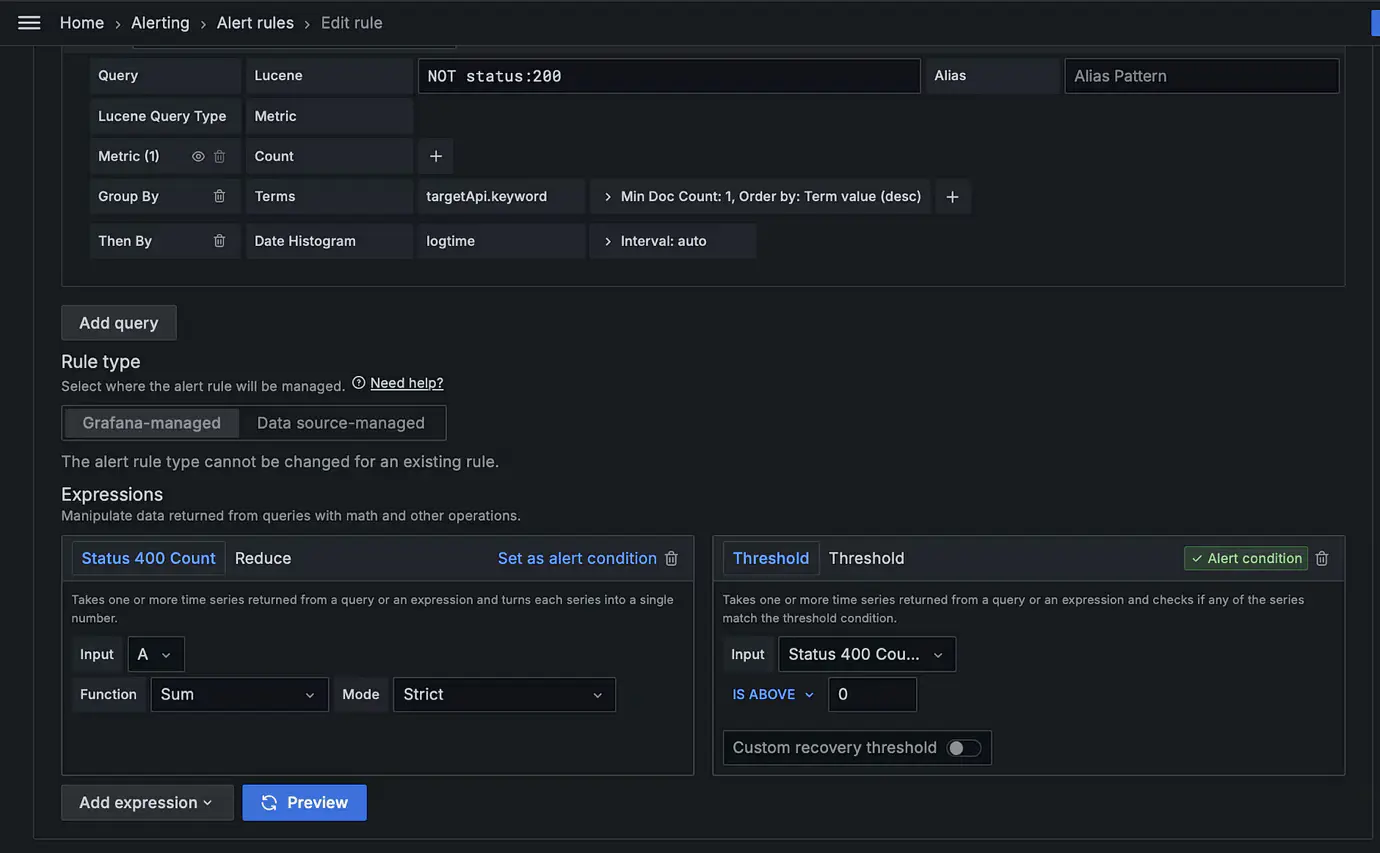Click the Expressions section heading
Image resolution: width=1380 pixels, height=853 pixels.
112,494
